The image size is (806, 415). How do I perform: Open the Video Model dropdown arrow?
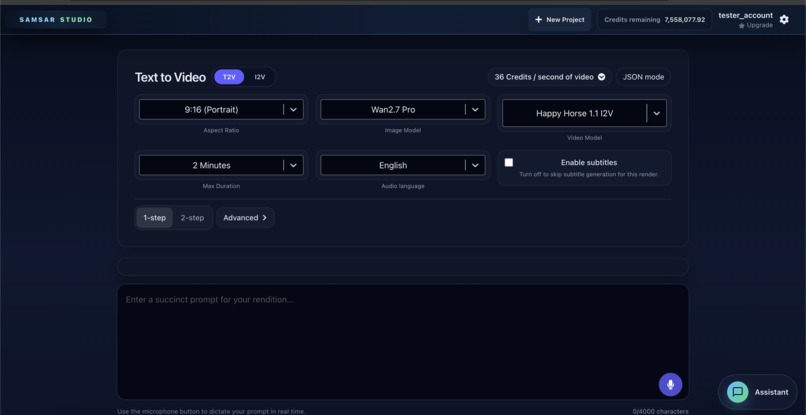pyautogui.click(x=656, y=113)
